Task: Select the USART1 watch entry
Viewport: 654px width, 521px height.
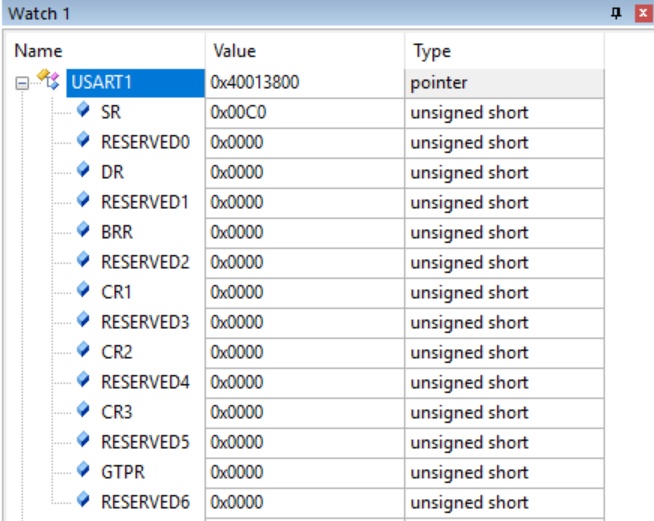Action: 135,83
